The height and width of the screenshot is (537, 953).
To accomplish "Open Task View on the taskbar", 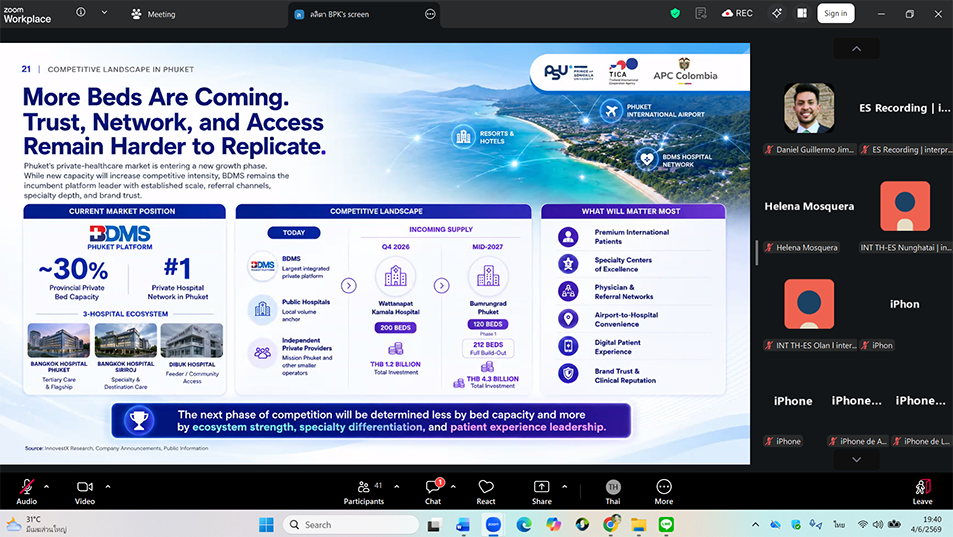I will click(434, 525).
